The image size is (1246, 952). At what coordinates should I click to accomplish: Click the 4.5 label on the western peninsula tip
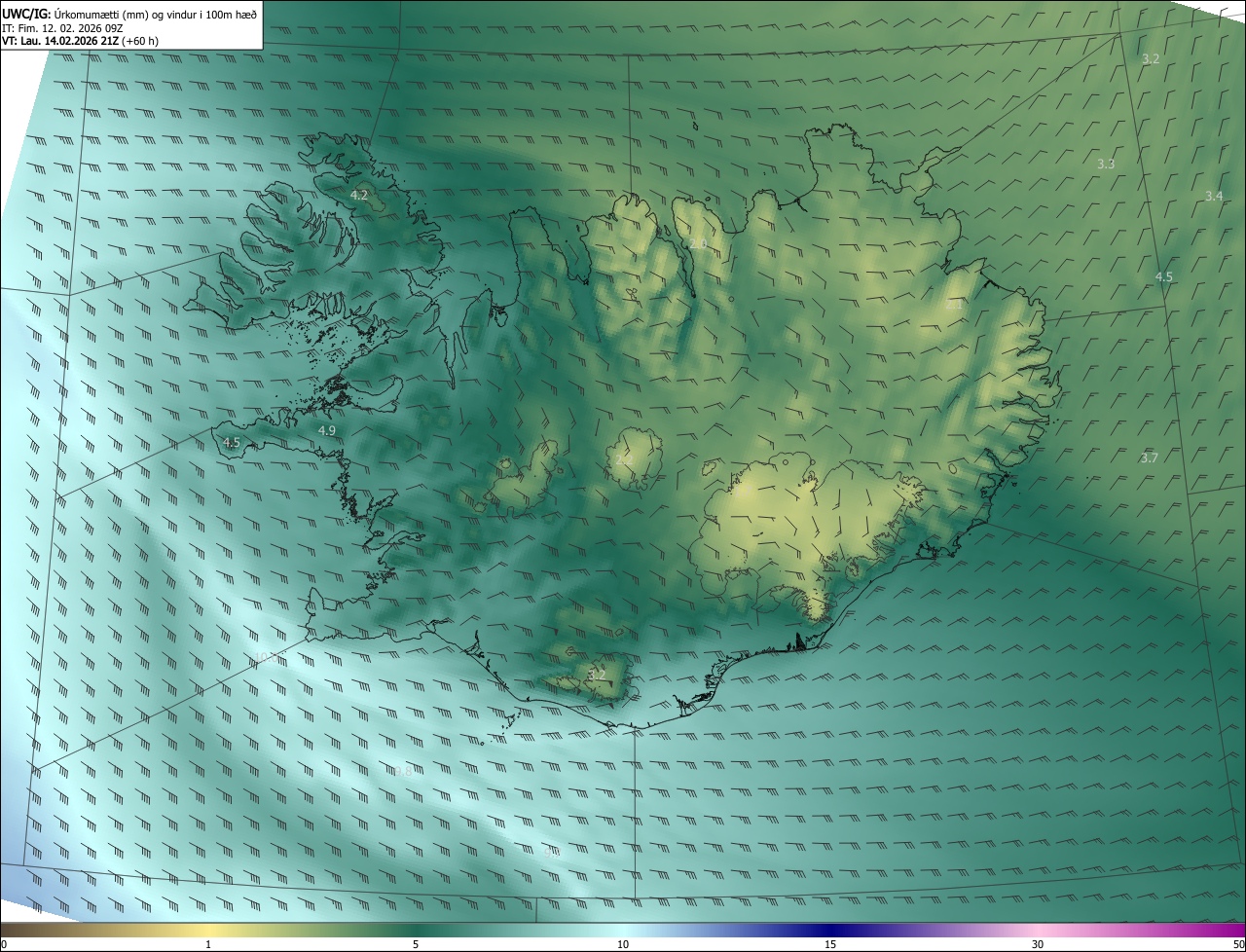(232, 442)
